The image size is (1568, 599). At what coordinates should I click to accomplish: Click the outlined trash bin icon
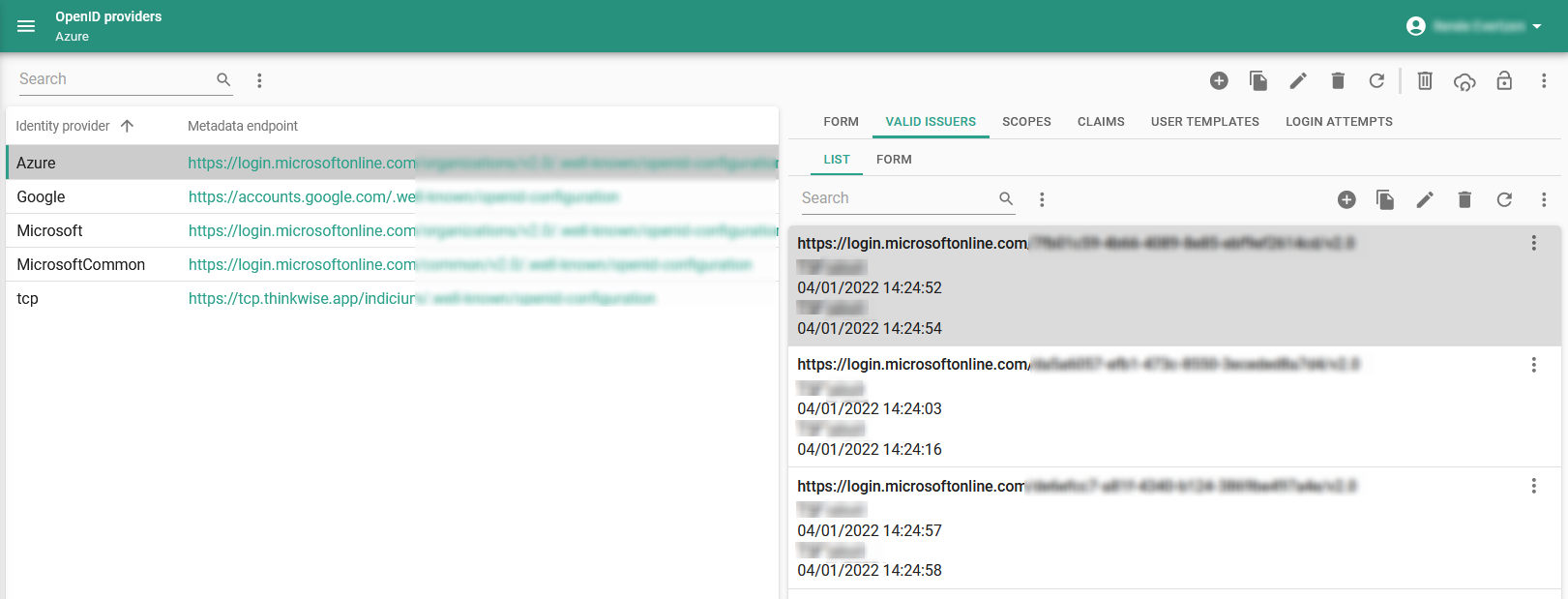pyautogui.click(x=1425, y=80)
